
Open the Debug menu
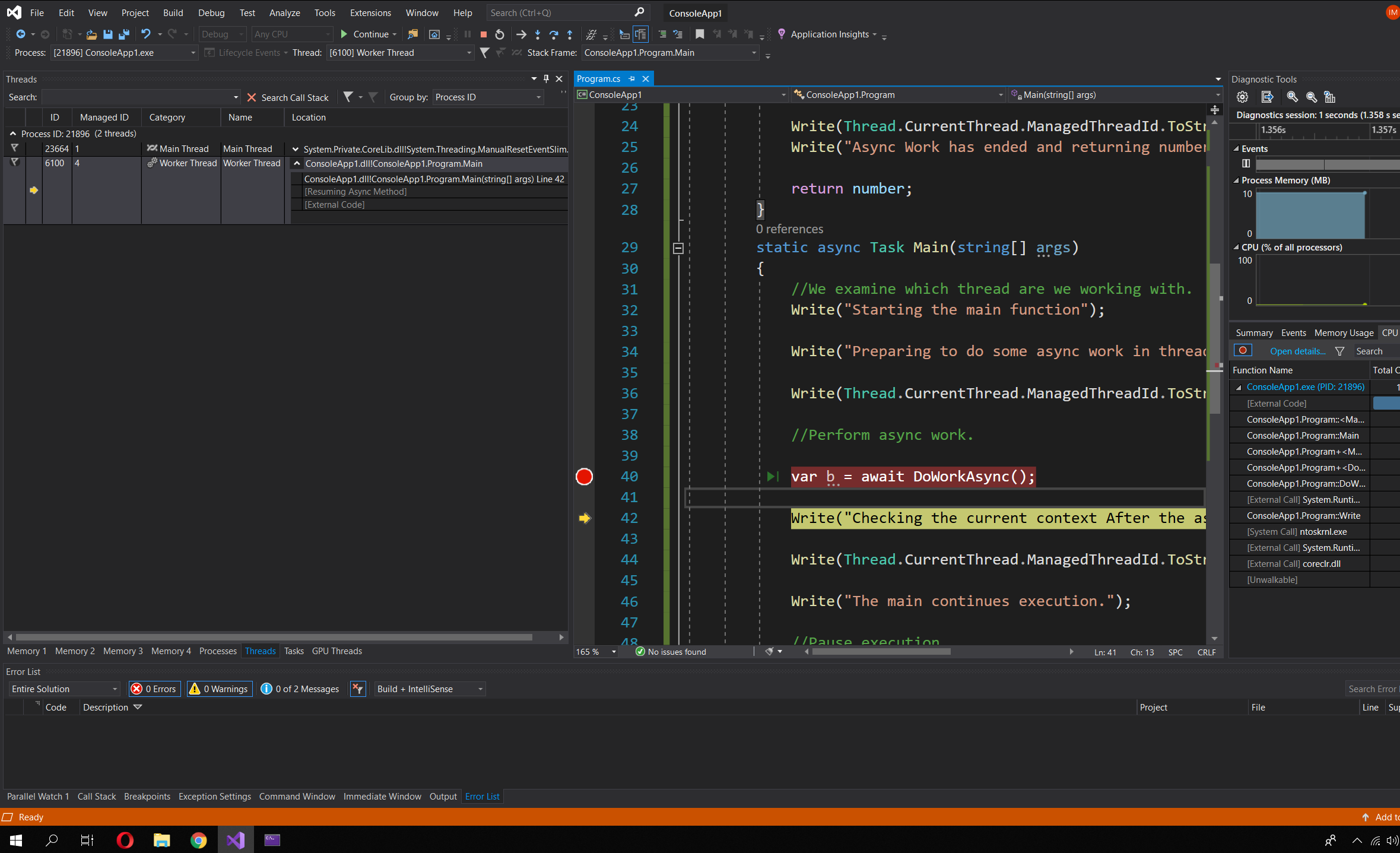211,12
